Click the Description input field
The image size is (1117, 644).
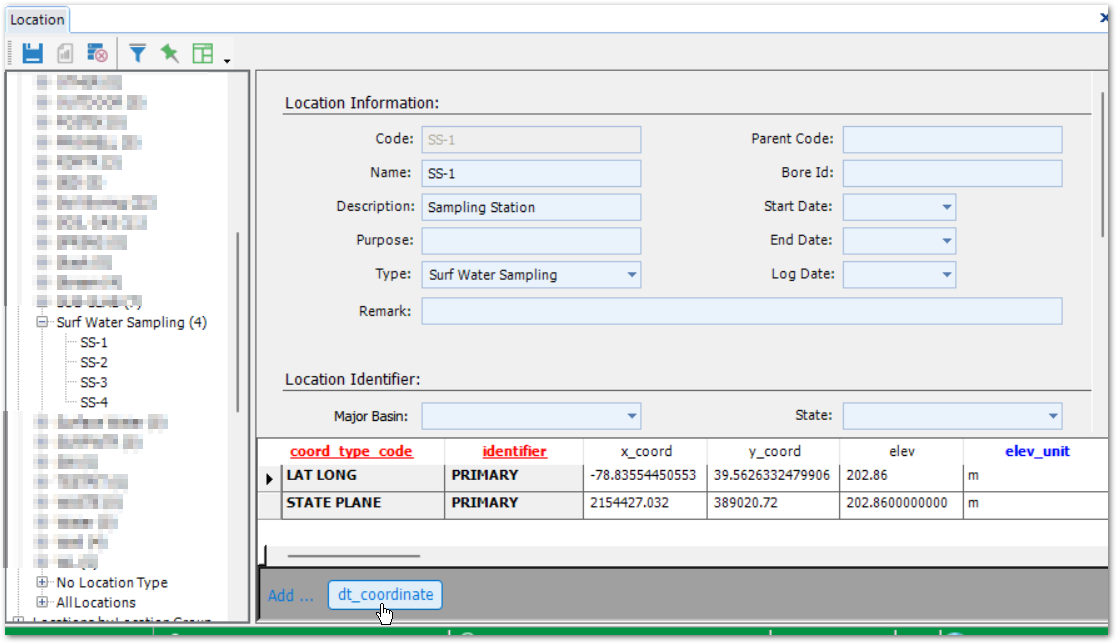coord(531,208)
